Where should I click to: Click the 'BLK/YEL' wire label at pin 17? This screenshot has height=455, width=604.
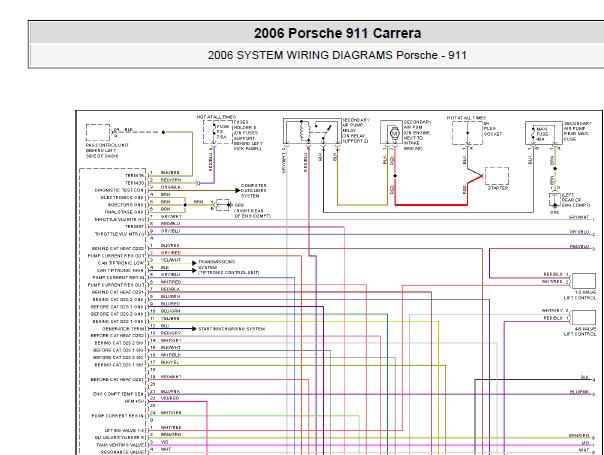[170, 362]
